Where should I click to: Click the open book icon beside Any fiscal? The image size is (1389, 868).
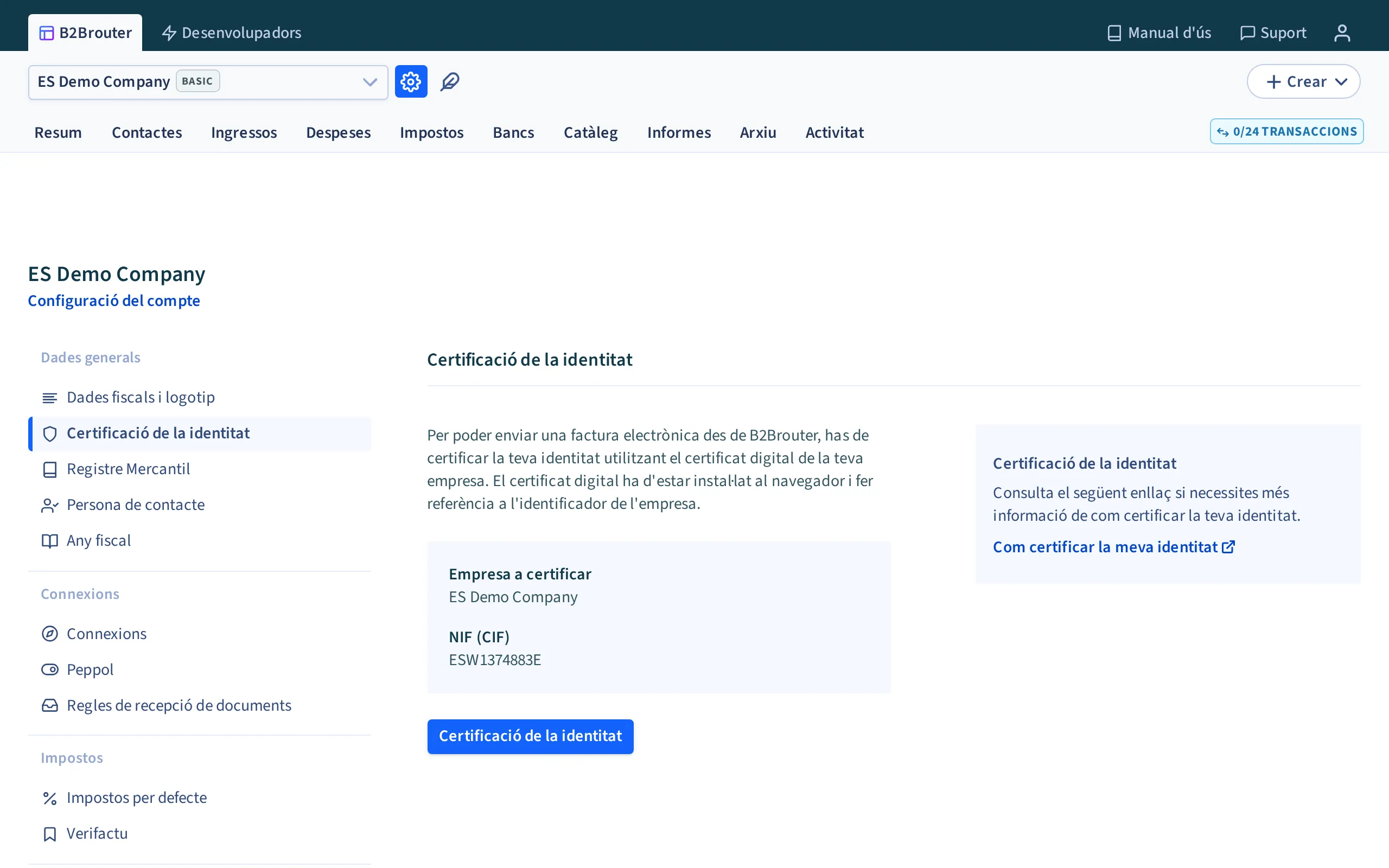tap(50, 541)
